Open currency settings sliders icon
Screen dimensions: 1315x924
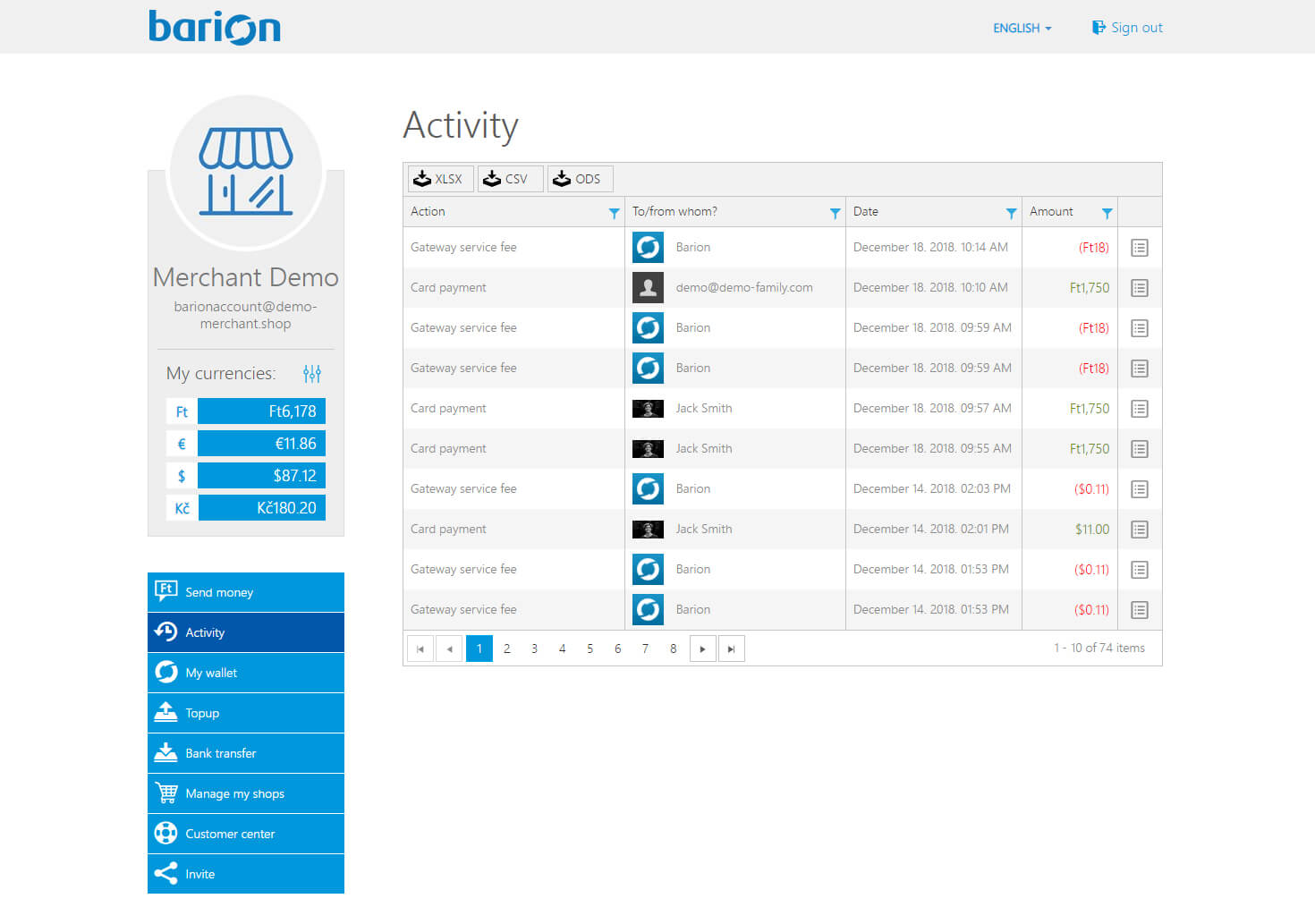pyautogui.click(x=311, y=374)
